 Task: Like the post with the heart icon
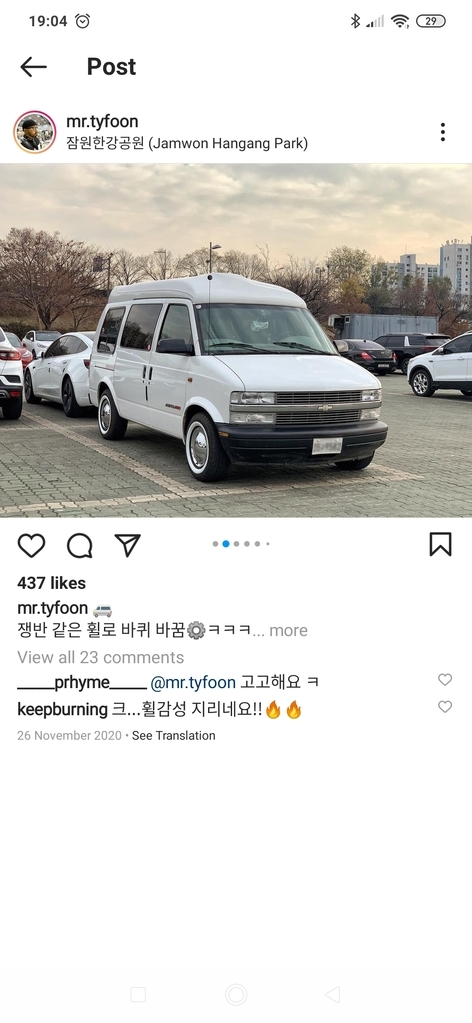(x=31, y=545)
